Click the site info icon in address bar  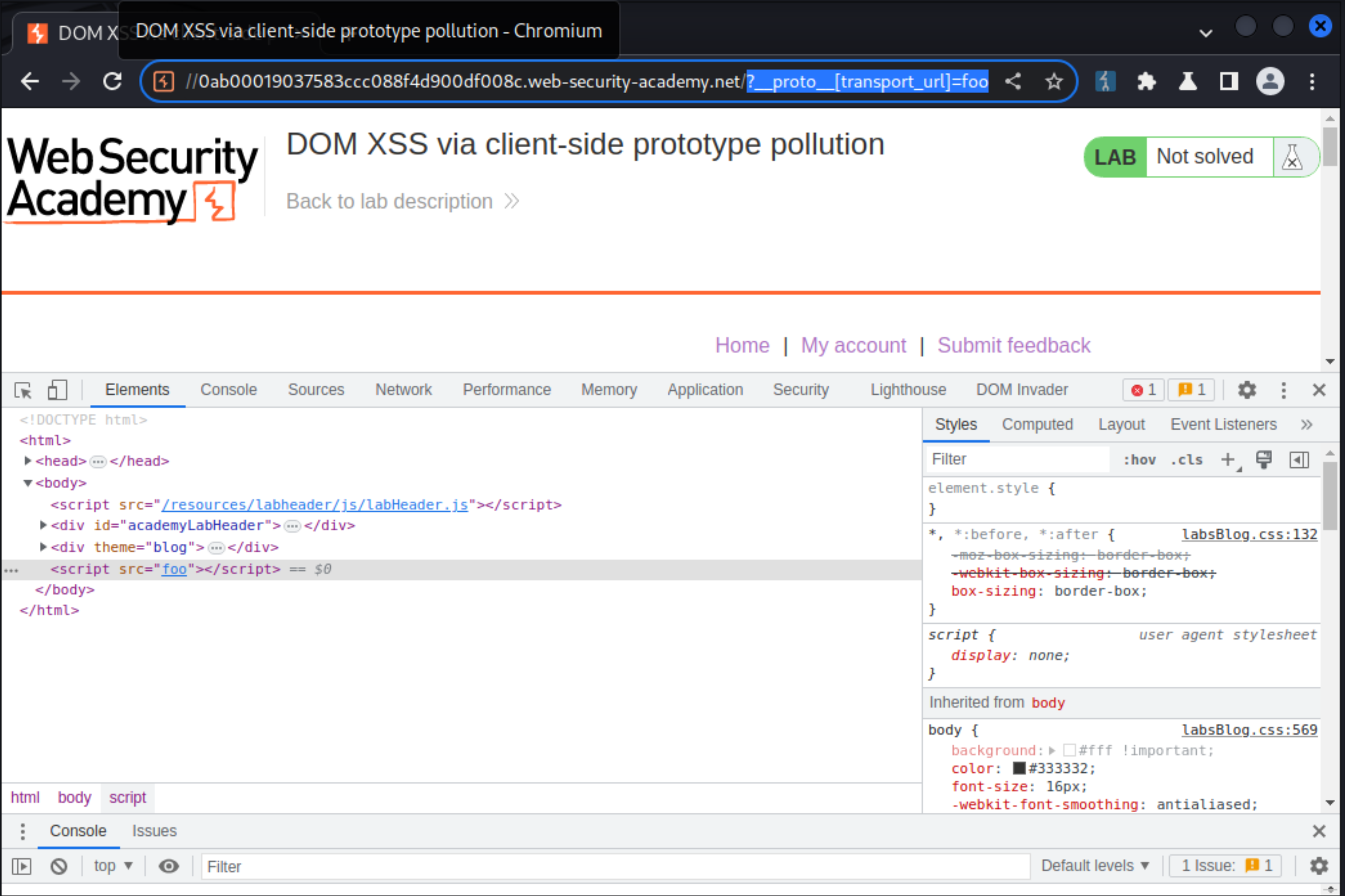(164, 82)
